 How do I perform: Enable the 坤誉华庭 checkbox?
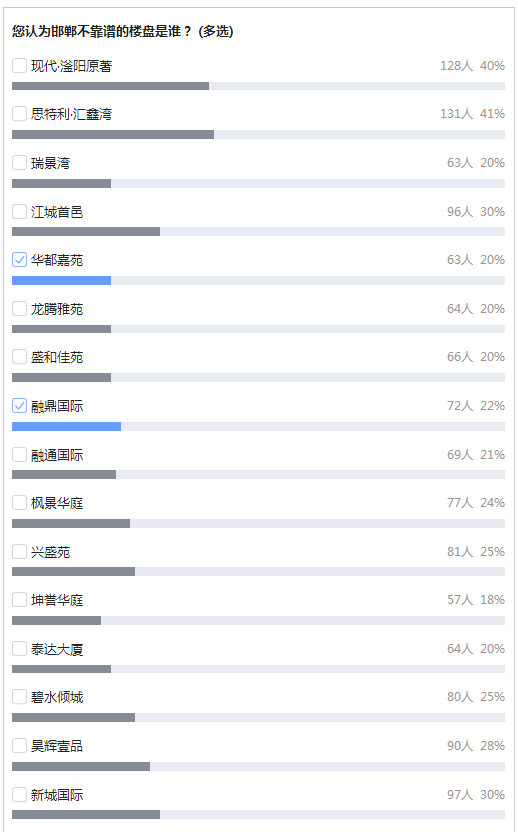[x=19, y=600]
